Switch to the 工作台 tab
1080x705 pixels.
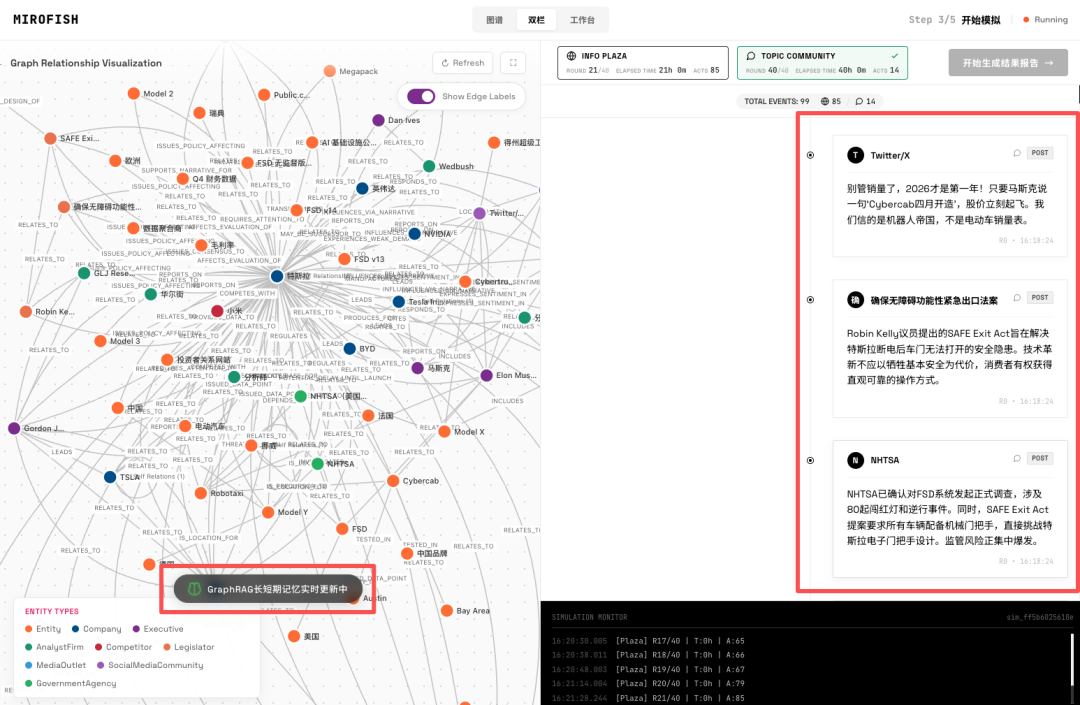(x=582, y=20)
